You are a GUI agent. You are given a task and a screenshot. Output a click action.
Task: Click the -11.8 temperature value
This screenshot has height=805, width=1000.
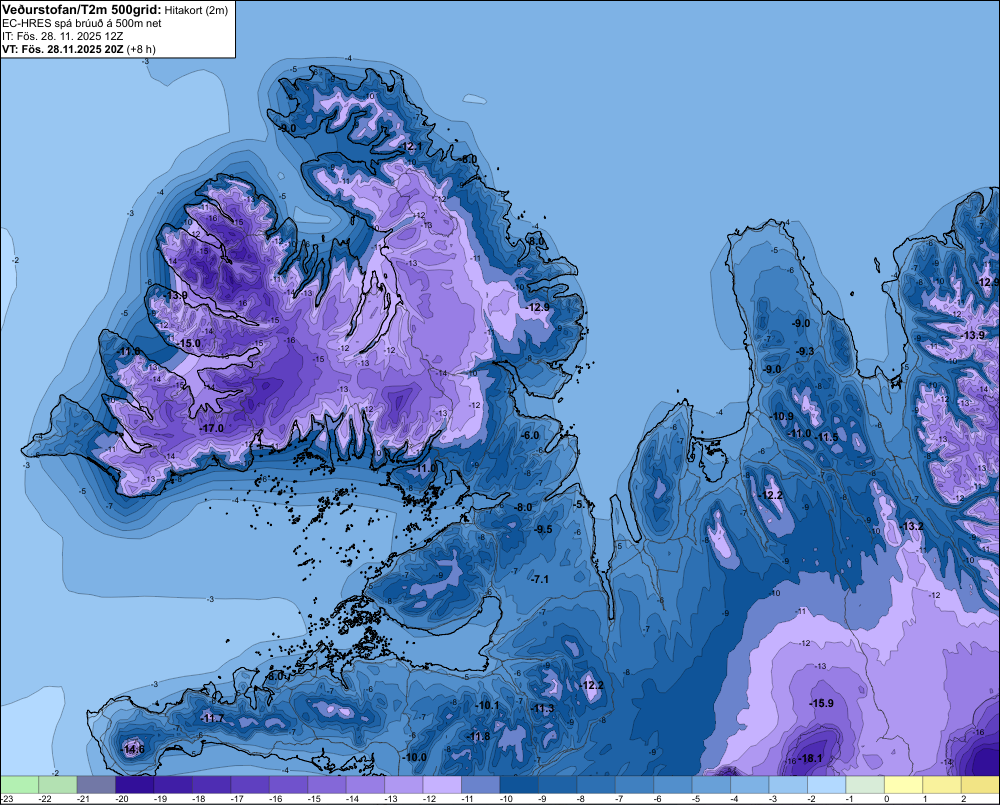(x=479, y=736)
